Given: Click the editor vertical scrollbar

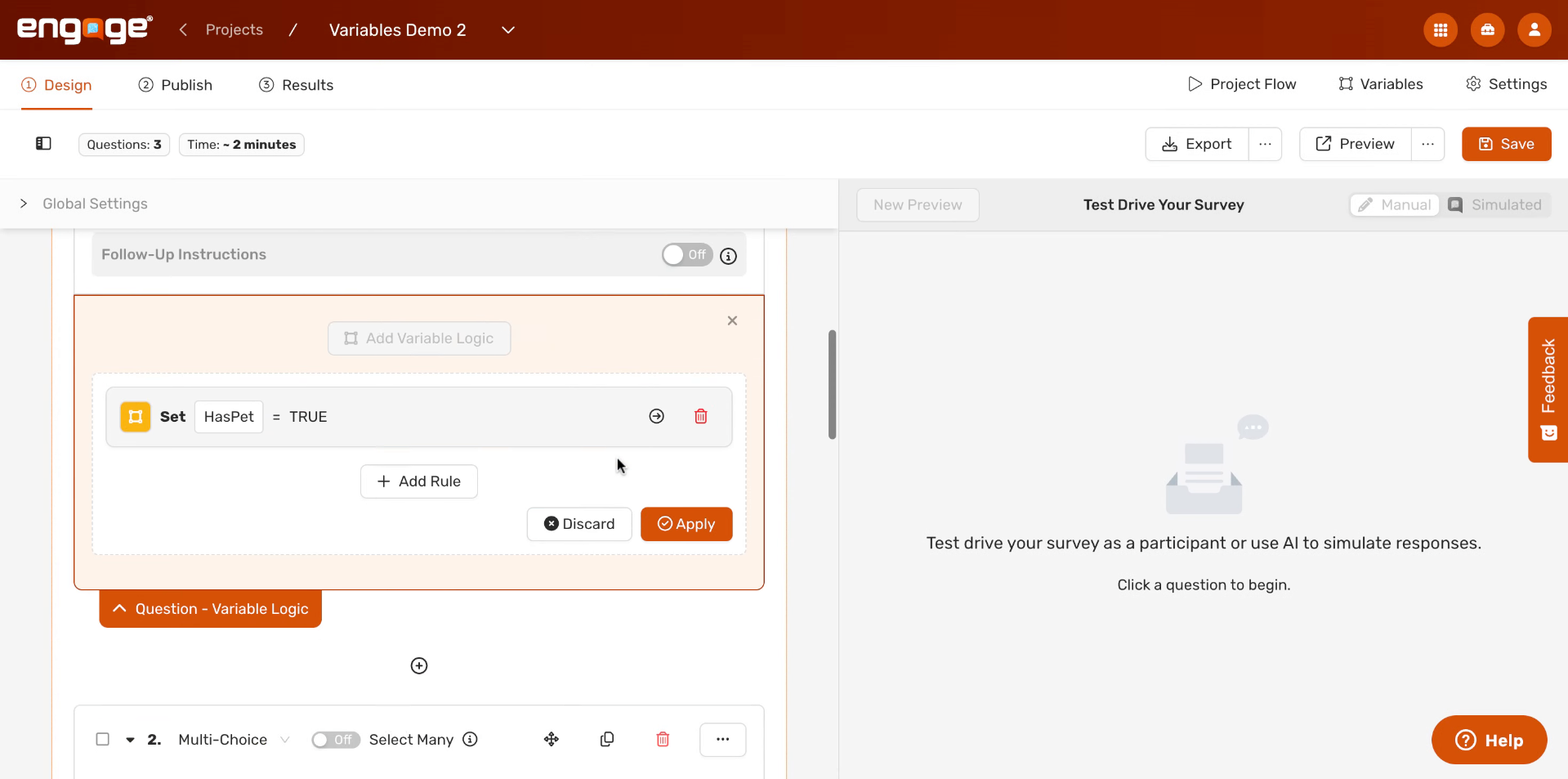Looking at the screenshot, I should (x=832, y=384).
